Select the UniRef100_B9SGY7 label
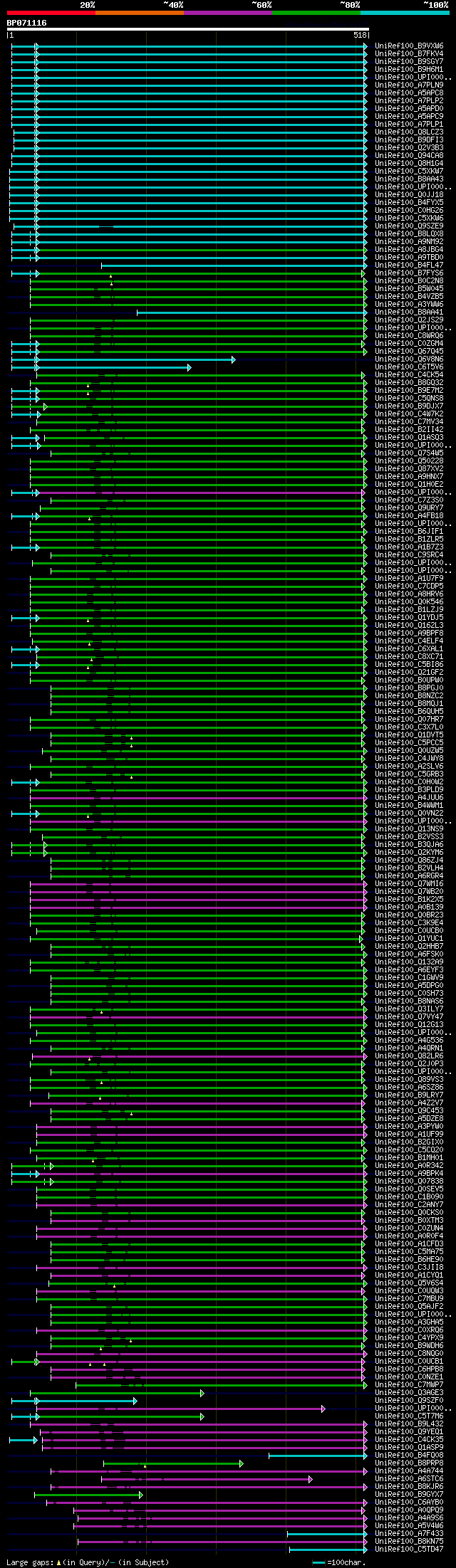The height and width of the screenshot is (1568, 456). 409,62
